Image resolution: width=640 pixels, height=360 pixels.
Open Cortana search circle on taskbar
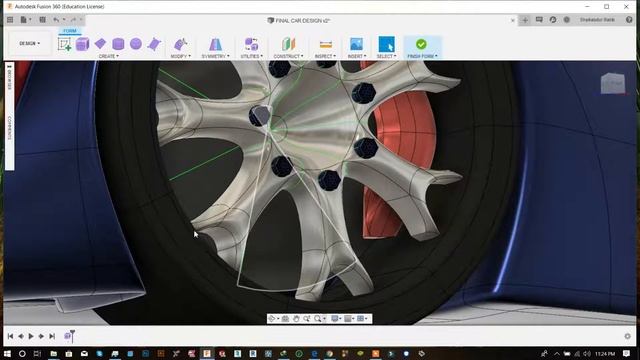coord(22,353)
